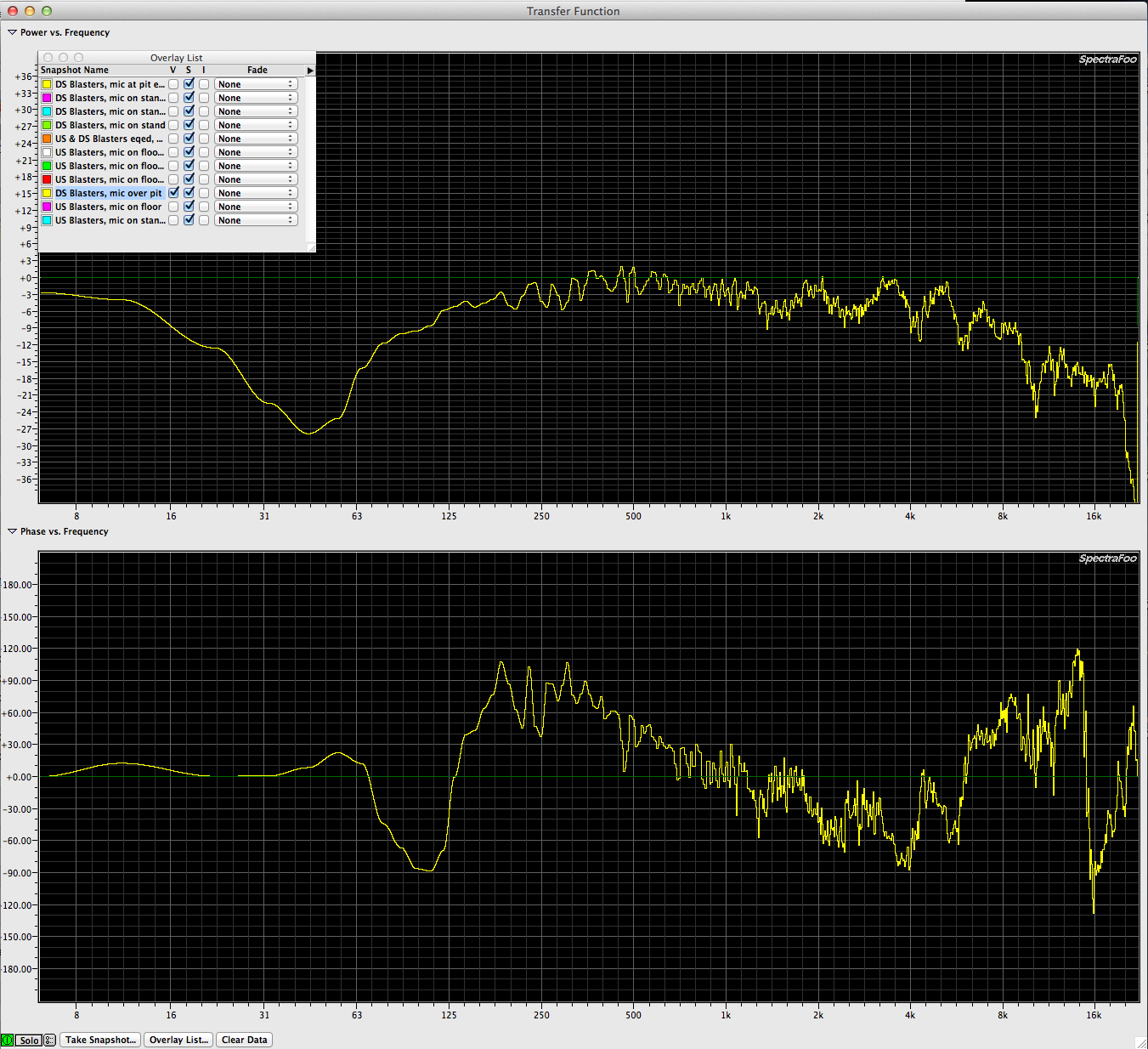Open the parameters icon next to Solo
Screen dimensions: 1148x1049
49,1040
